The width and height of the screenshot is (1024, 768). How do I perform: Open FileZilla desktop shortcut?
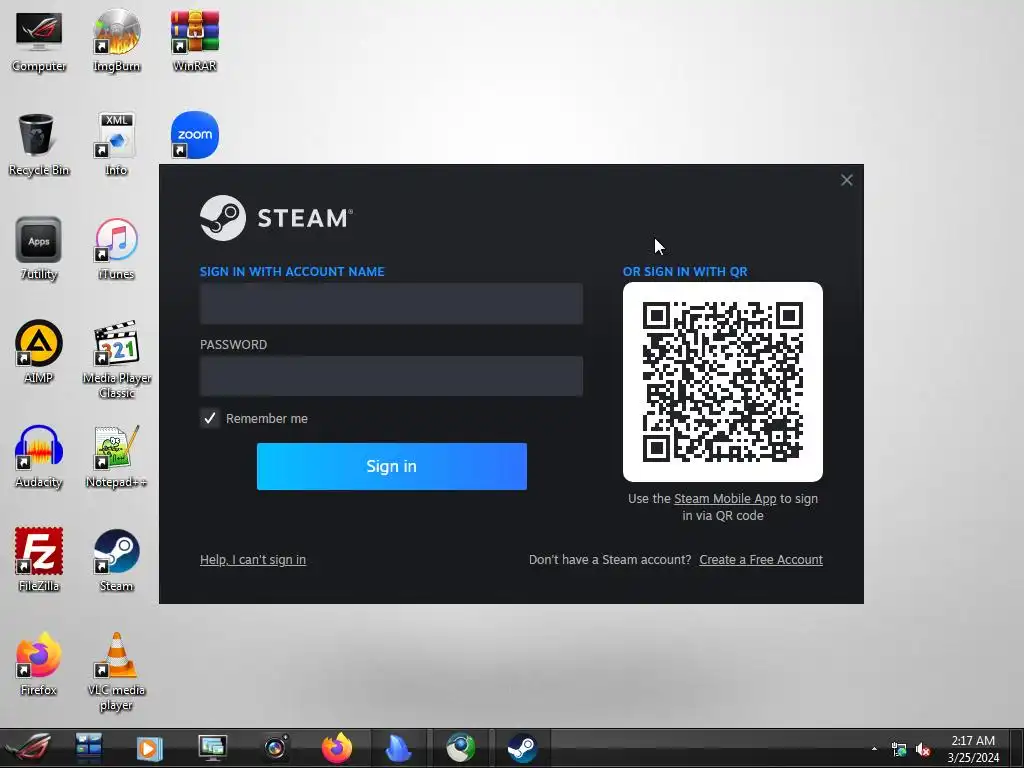(x=39, y=560)
